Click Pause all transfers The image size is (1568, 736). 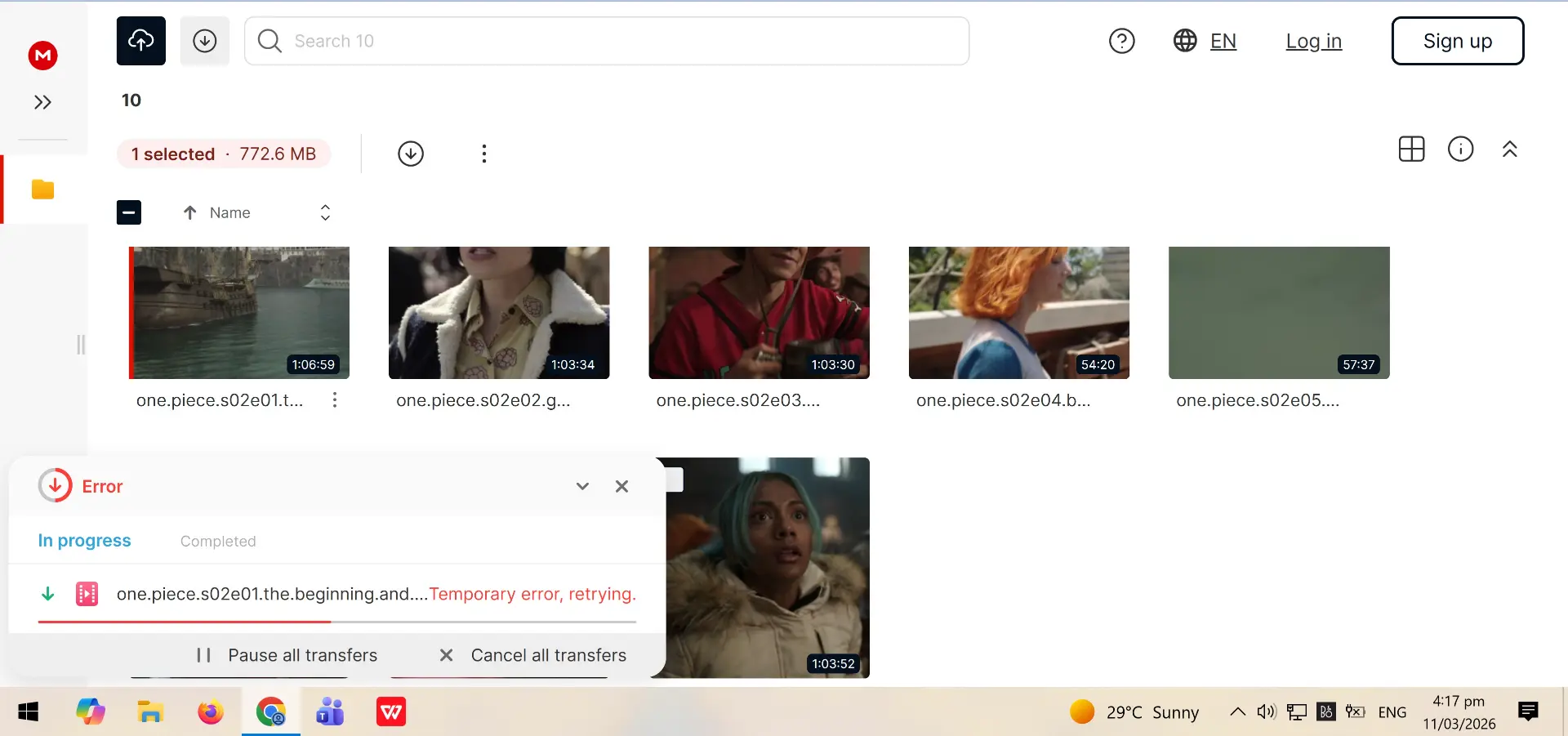click(287, 655)
